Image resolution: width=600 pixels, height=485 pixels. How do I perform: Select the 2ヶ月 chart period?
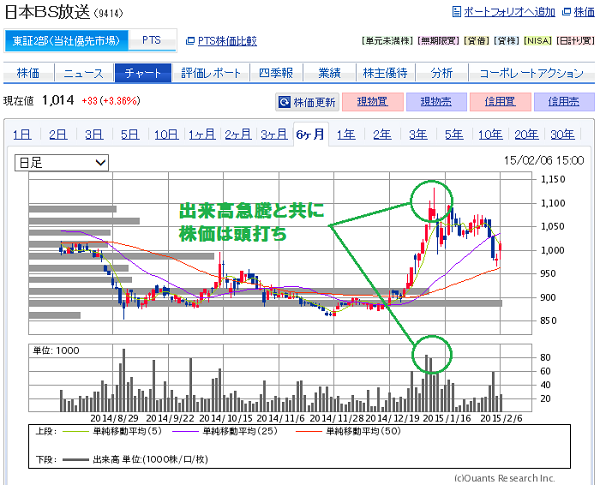tap(238, 135)
